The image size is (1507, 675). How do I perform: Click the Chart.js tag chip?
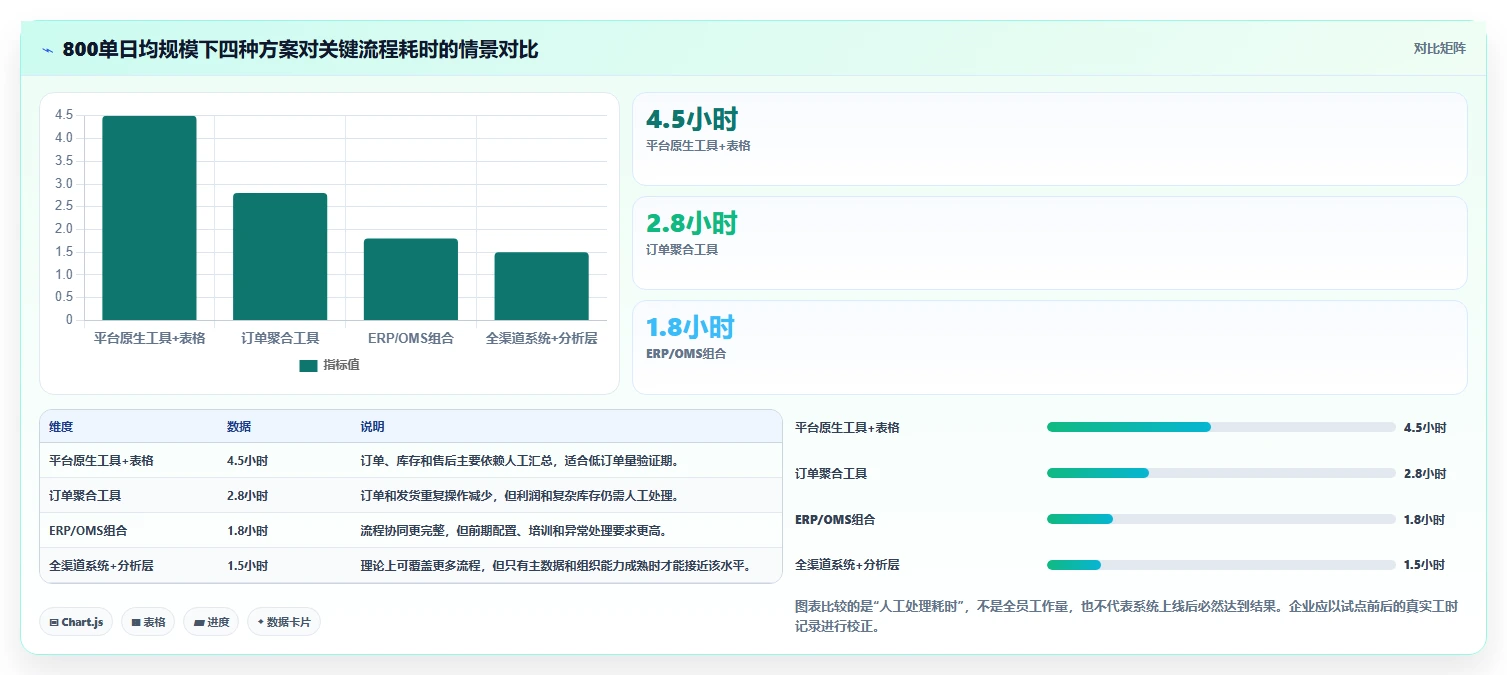tap(77, 622)
